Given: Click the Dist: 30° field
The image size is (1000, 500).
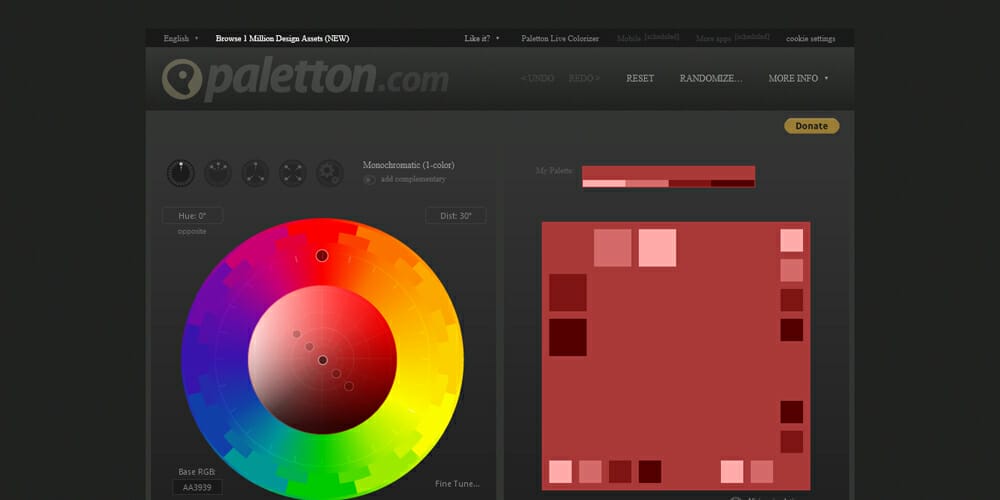Looking at the screenshot, I should click(456, 216).
